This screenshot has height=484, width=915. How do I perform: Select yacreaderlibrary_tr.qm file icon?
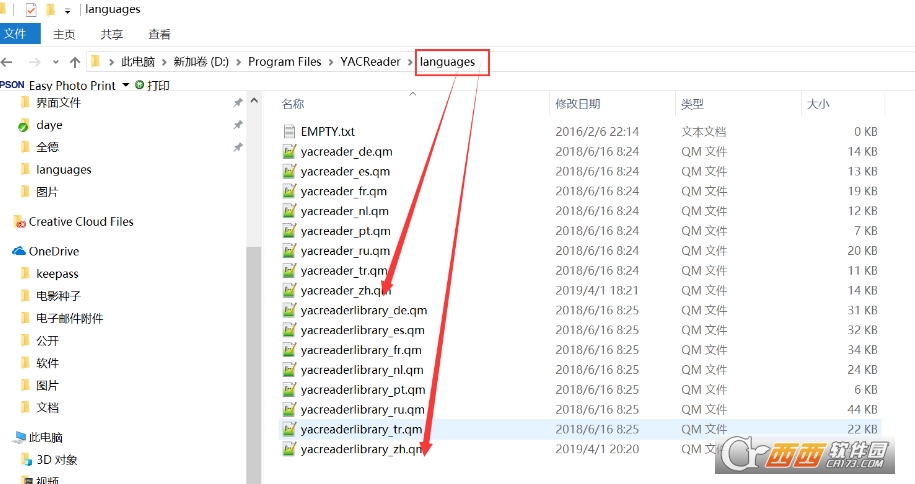(289, 429)
